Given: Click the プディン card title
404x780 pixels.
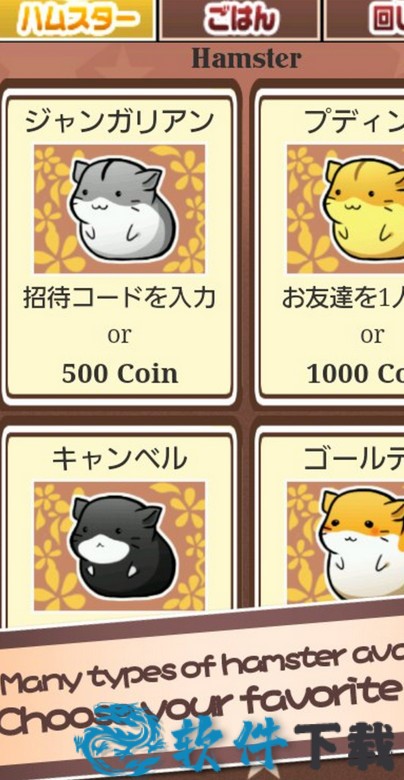Looking at the screenshot, I should click(x=354, y=122).
